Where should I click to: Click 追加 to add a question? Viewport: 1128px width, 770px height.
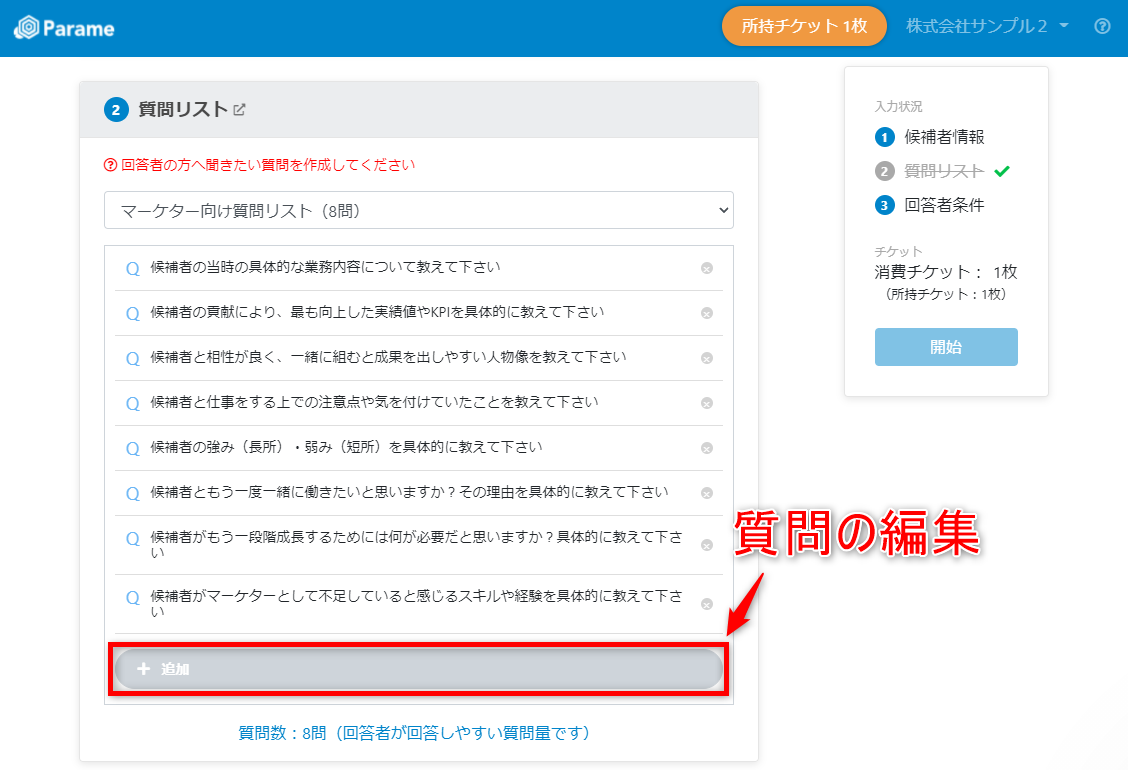419,669
